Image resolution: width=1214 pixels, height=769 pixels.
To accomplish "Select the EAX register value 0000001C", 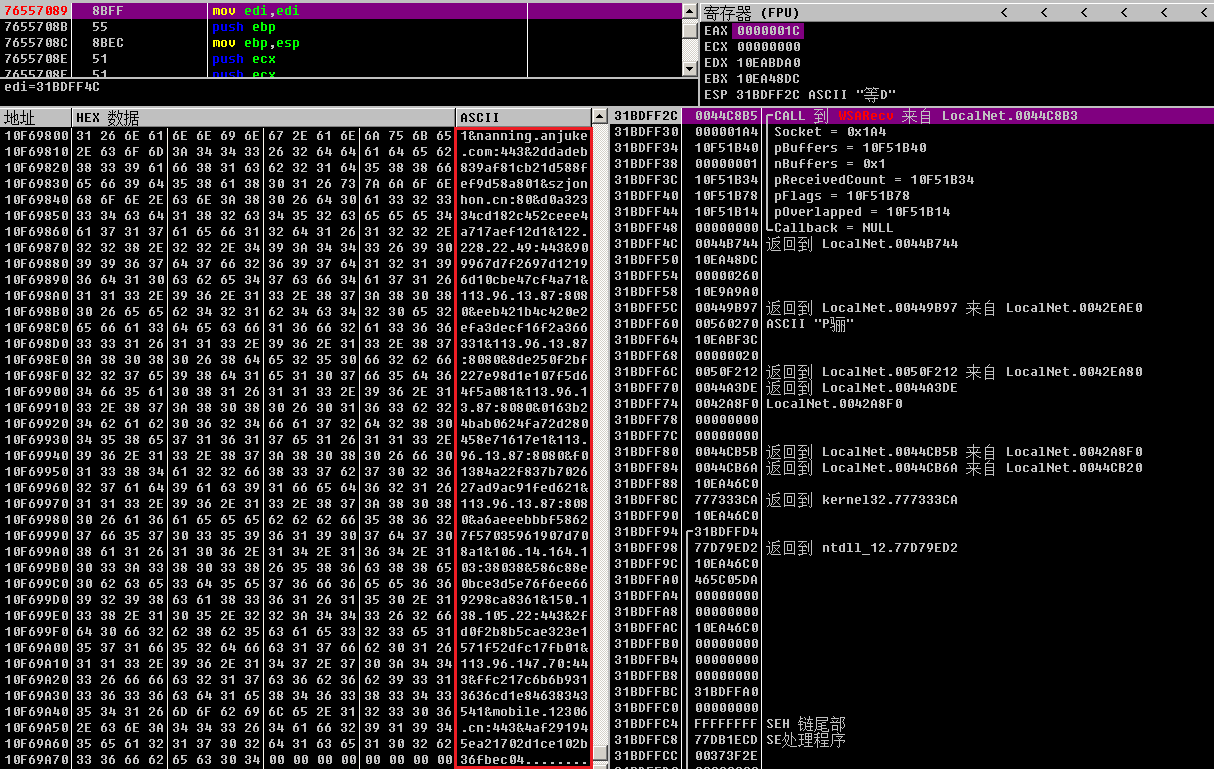I will pos(767,31).
